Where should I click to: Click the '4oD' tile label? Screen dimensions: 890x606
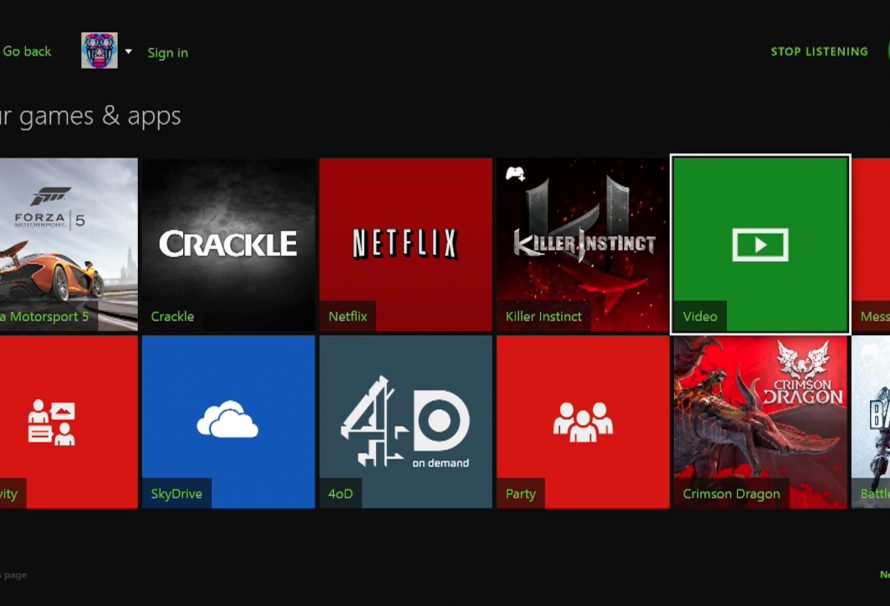[x=340, y=494]
